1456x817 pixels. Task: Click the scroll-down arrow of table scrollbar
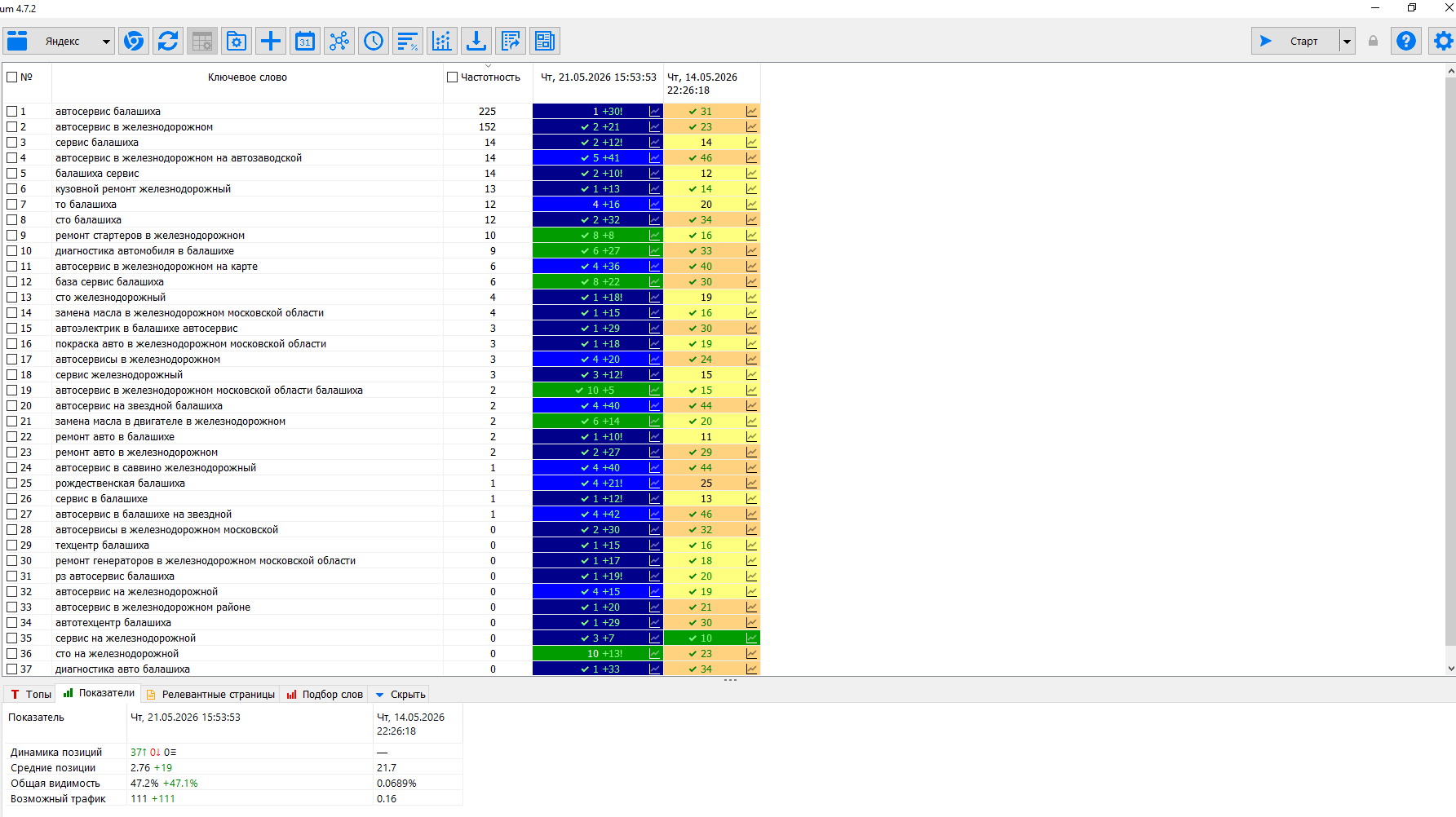click(x=1450, y=669)
